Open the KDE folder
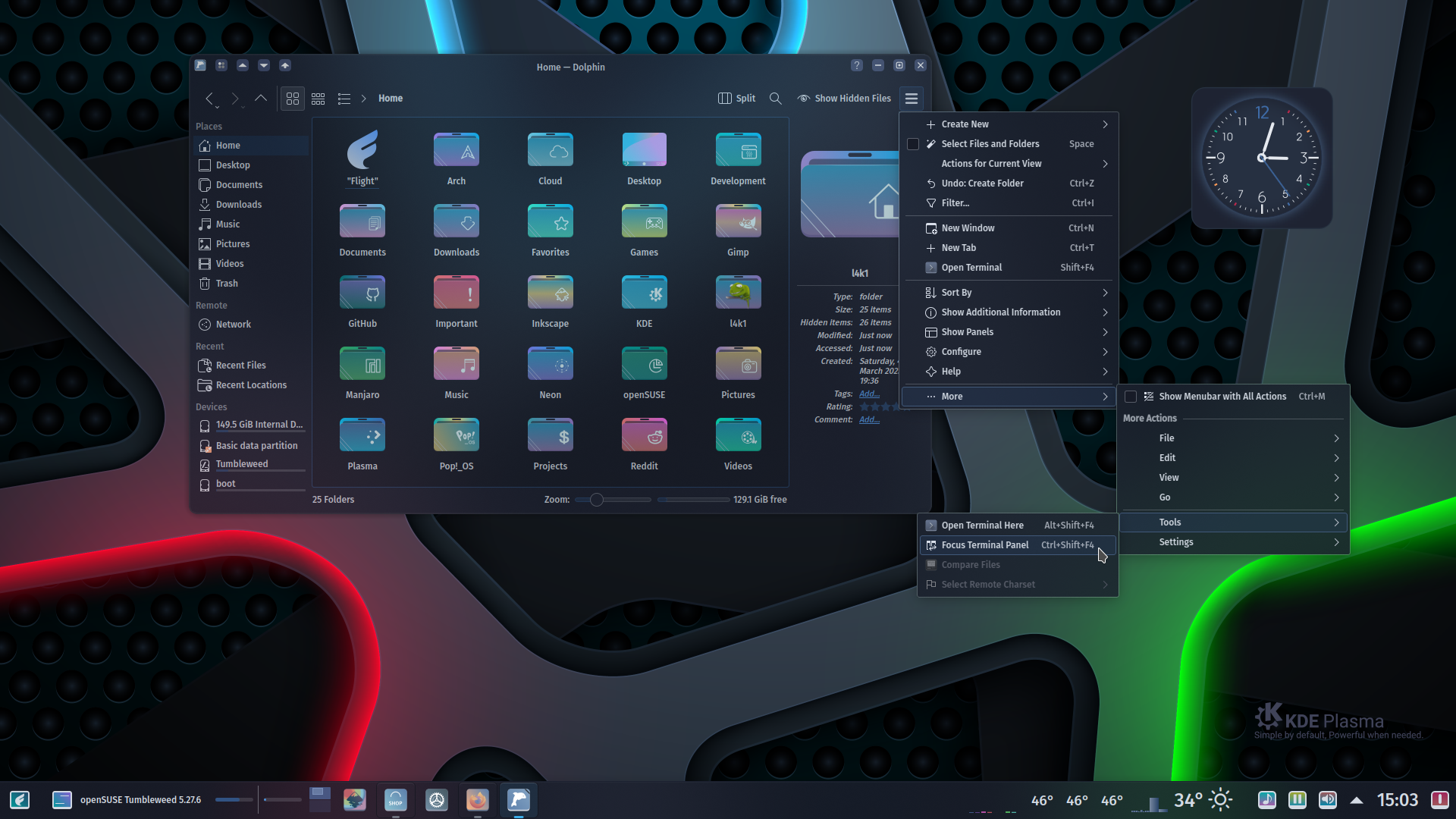The width and height of the screenshot is (1456, 819). click(645, 302)
